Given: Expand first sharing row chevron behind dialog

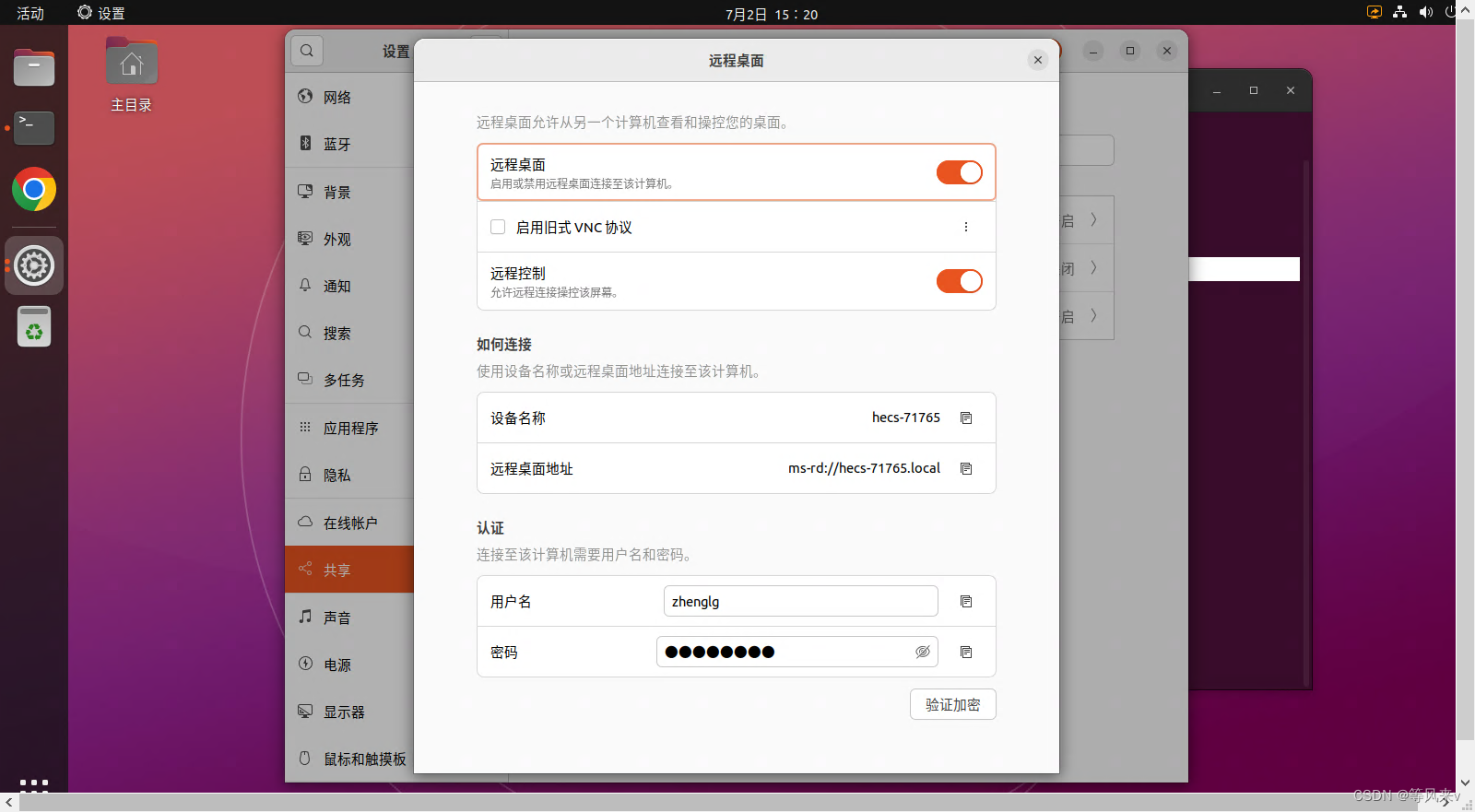Looking at the screenshot, I should click(x=1093, y=219).
